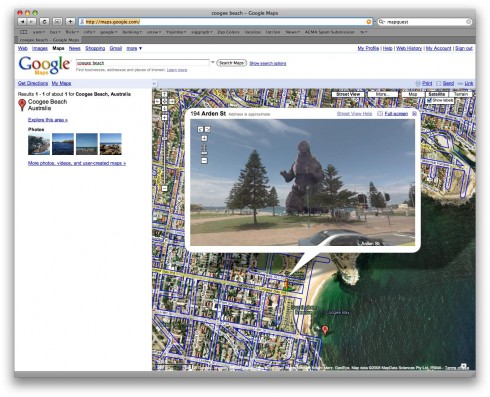The height and width of the screenshot is (397, 490).
Task: Click the add bookmark plus button
Action: pyautogui.click(x=70, y=22)
